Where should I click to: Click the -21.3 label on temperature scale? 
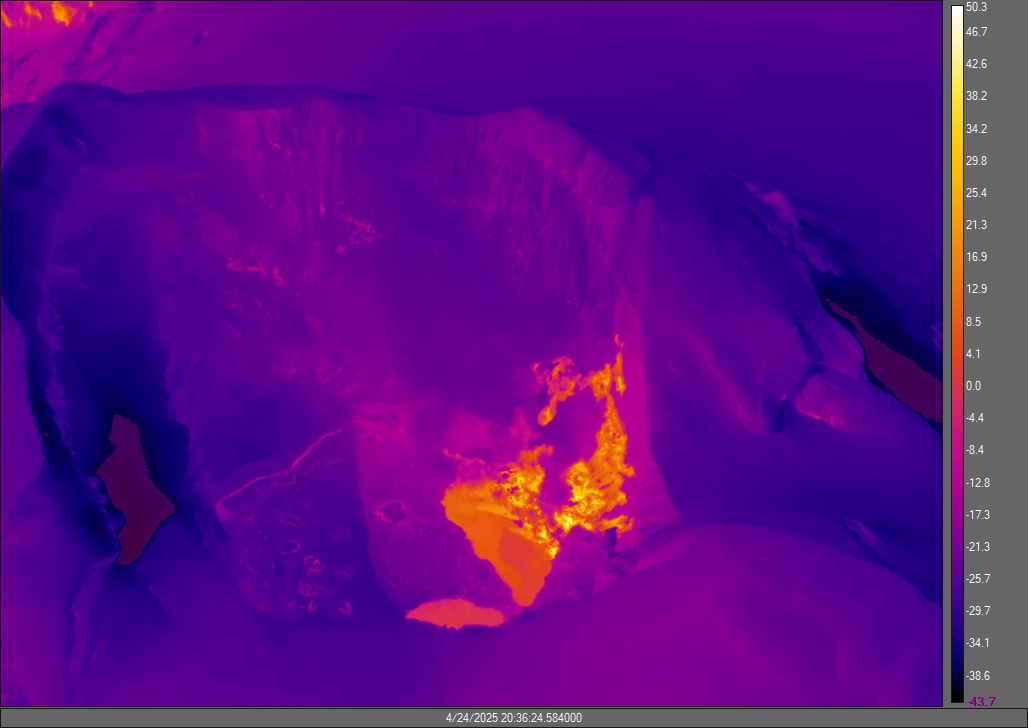(976, 547)
